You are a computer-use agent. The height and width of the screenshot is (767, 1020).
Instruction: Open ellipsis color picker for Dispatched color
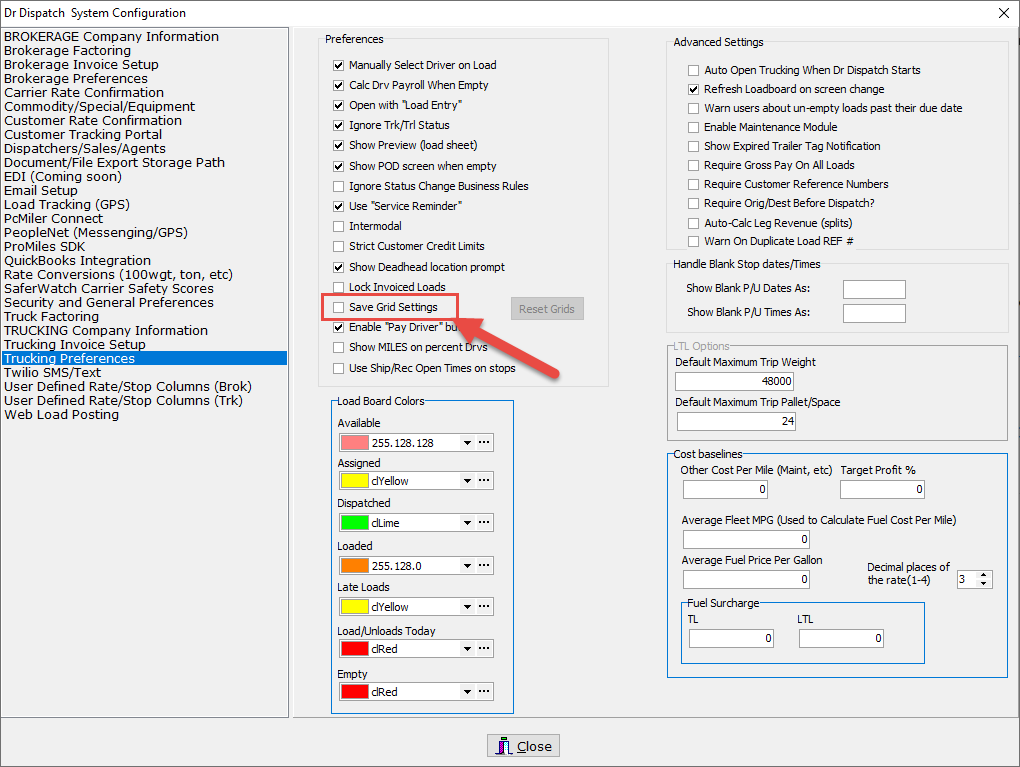coord(484,522)
